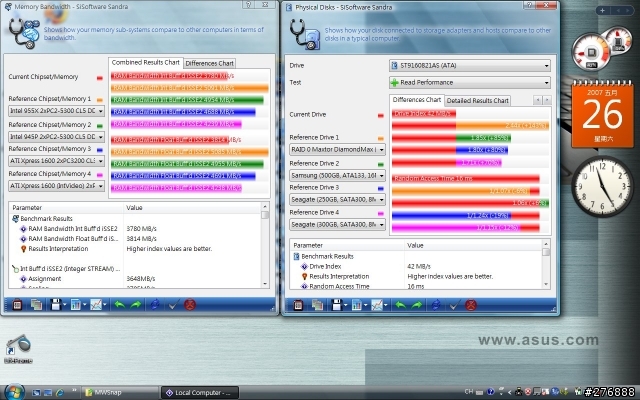The height and width of the screenshot is (400, 640).
Task: Red cancel icon in Physical Disks toolbar
Action: tap(471, 305)
